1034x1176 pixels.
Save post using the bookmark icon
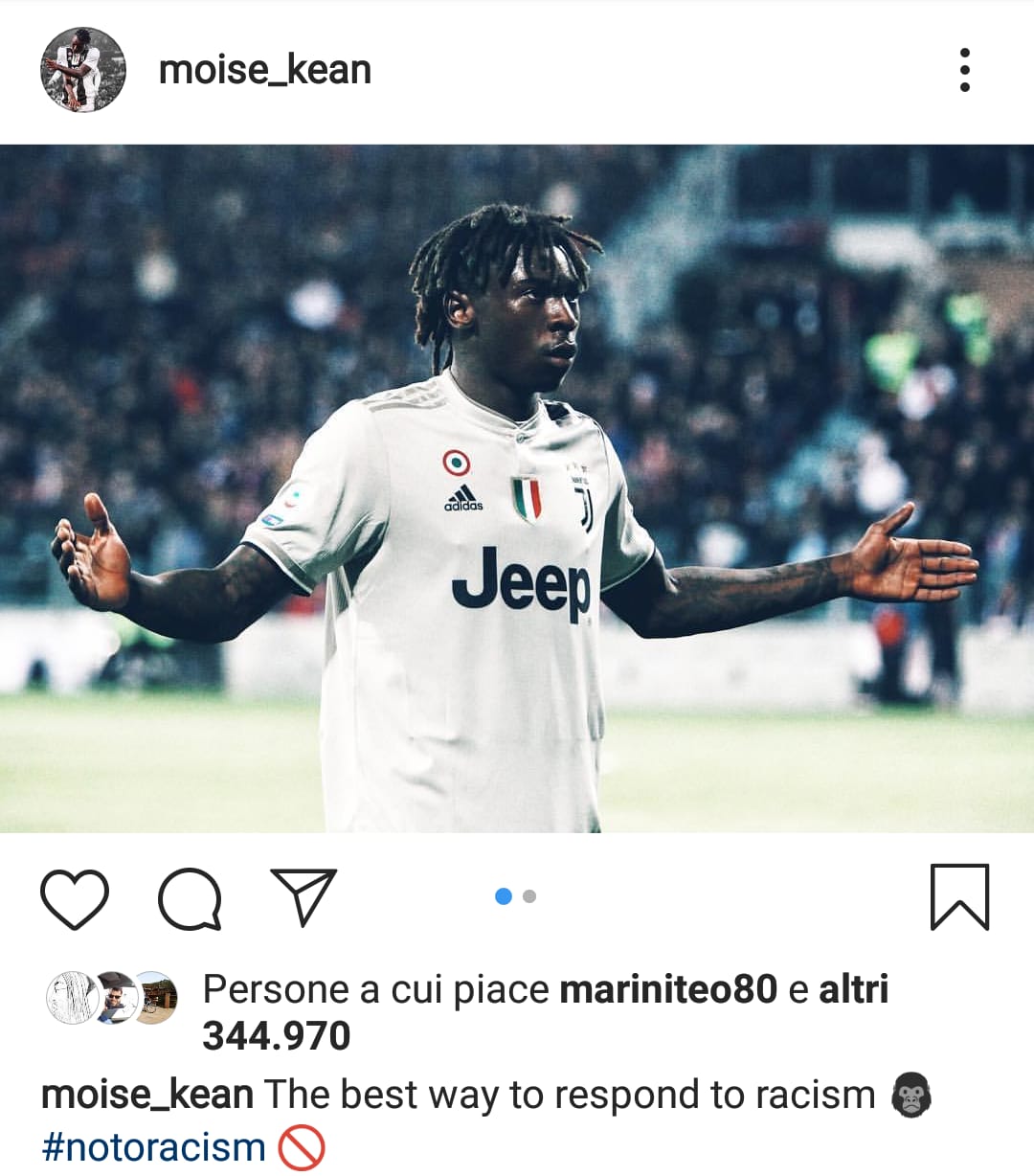point(959,896)
